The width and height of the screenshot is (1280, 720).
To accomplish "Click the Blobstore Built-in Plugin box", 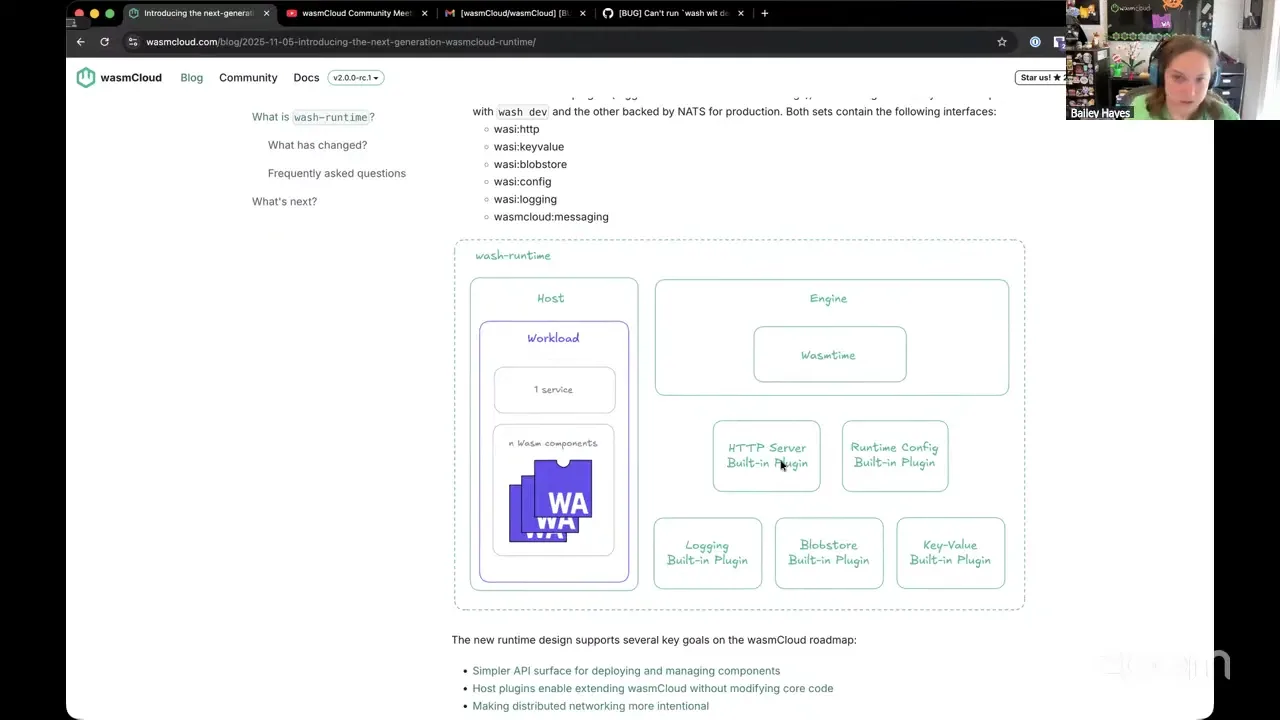I will point(829,553).
